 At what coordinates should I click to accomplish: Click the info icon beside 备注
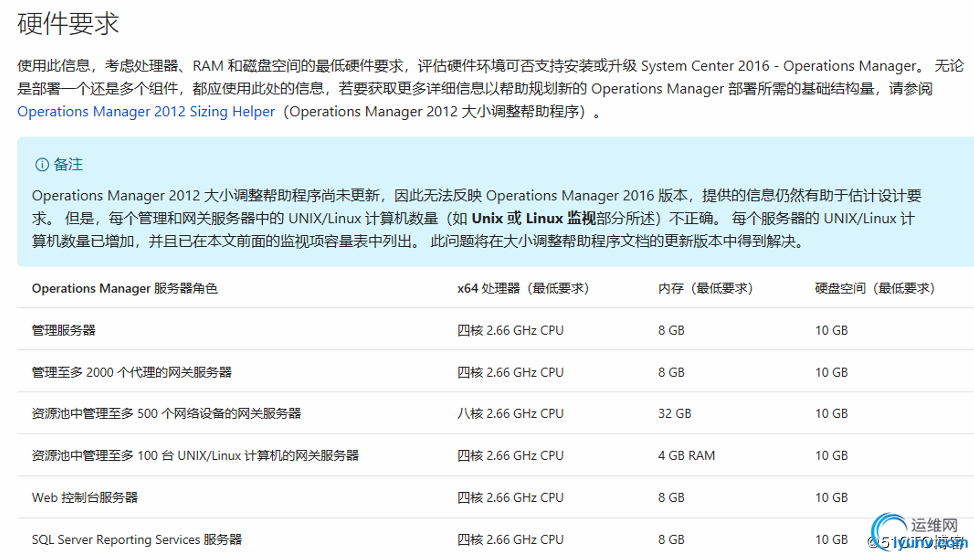42,165
